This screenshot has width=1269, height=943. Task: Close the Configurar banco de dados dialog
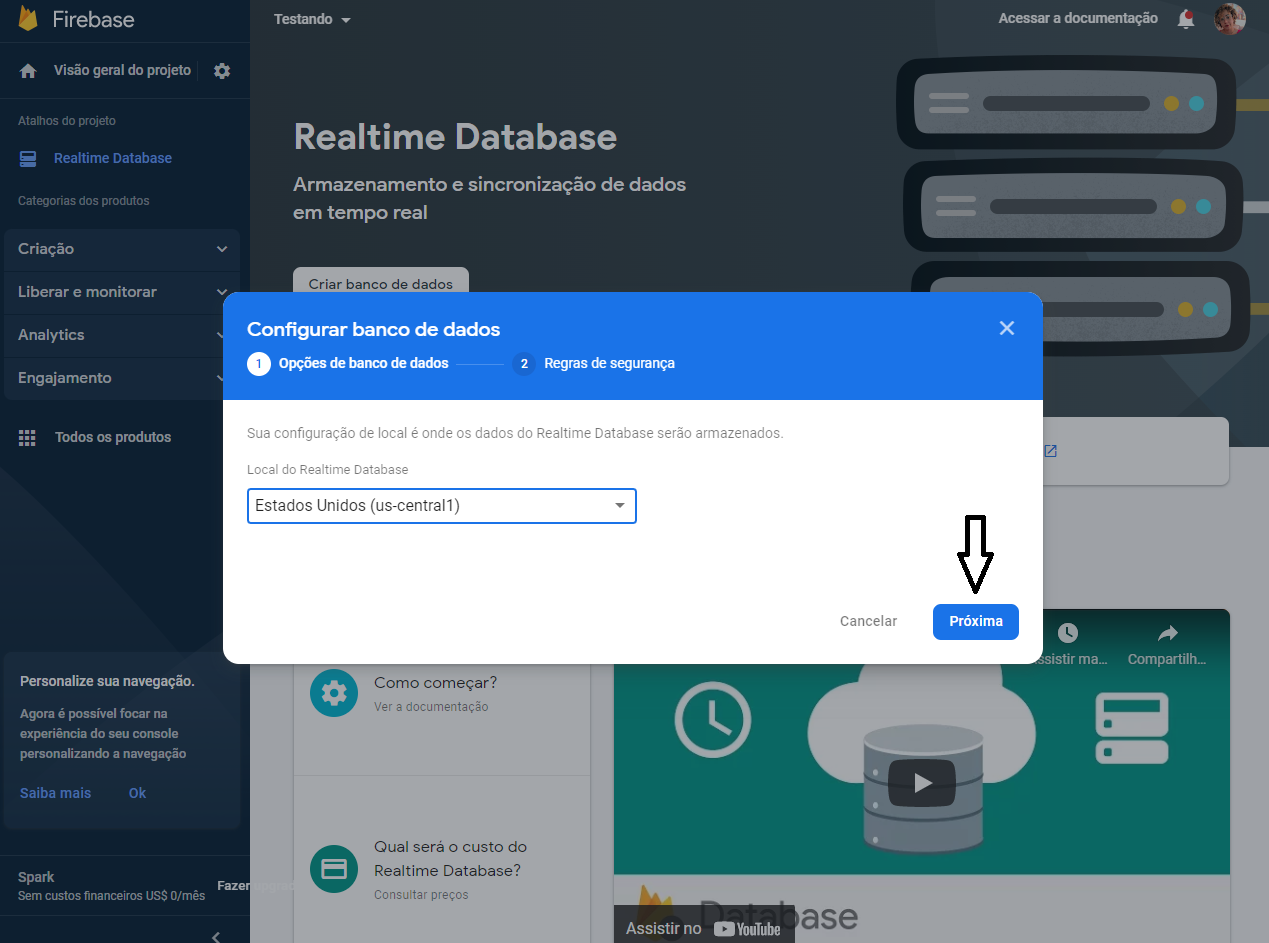pos(1007,328)
